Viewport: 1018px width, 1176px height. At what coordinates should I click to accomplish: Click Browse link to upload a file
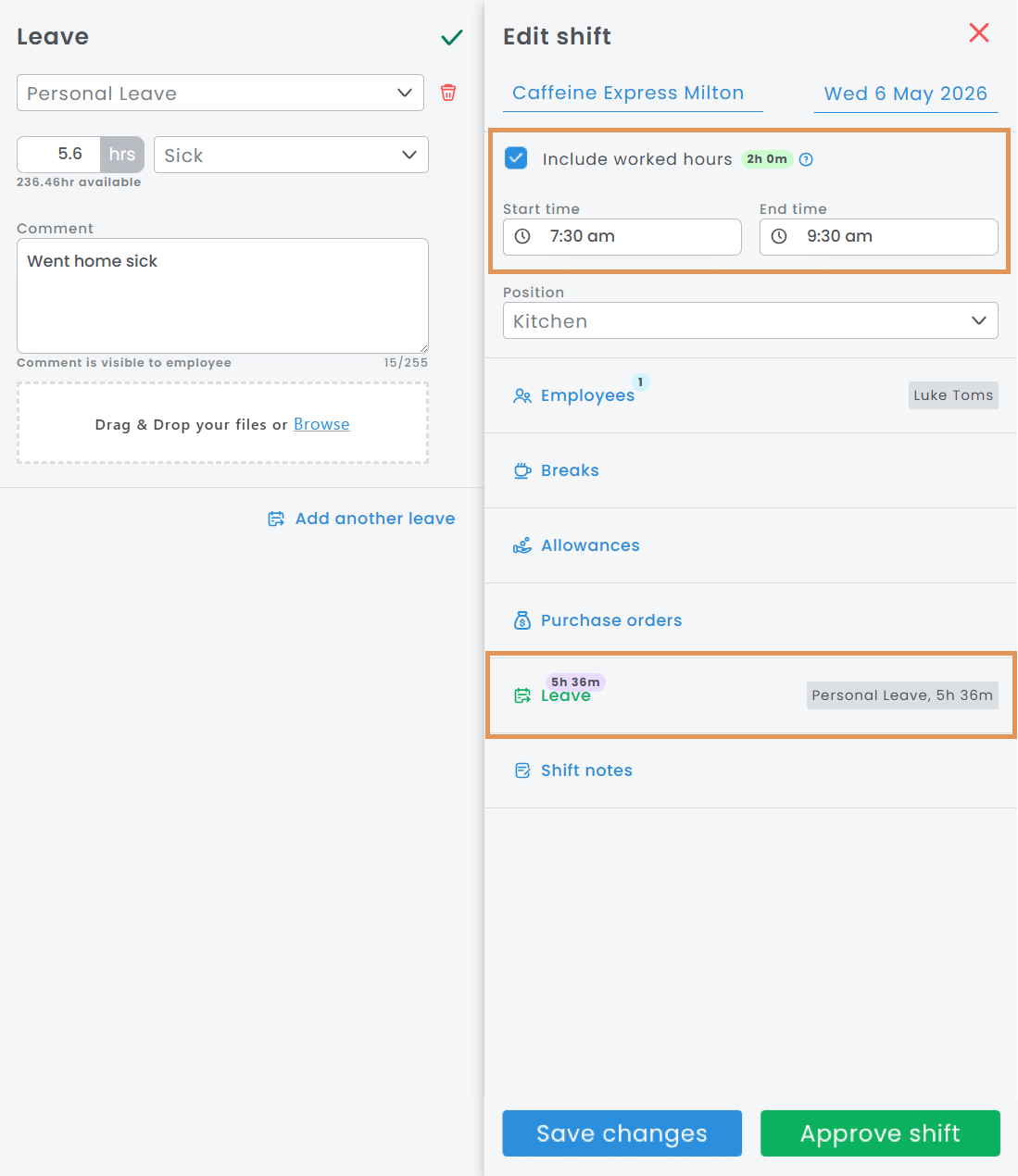[x=321, y=424]
